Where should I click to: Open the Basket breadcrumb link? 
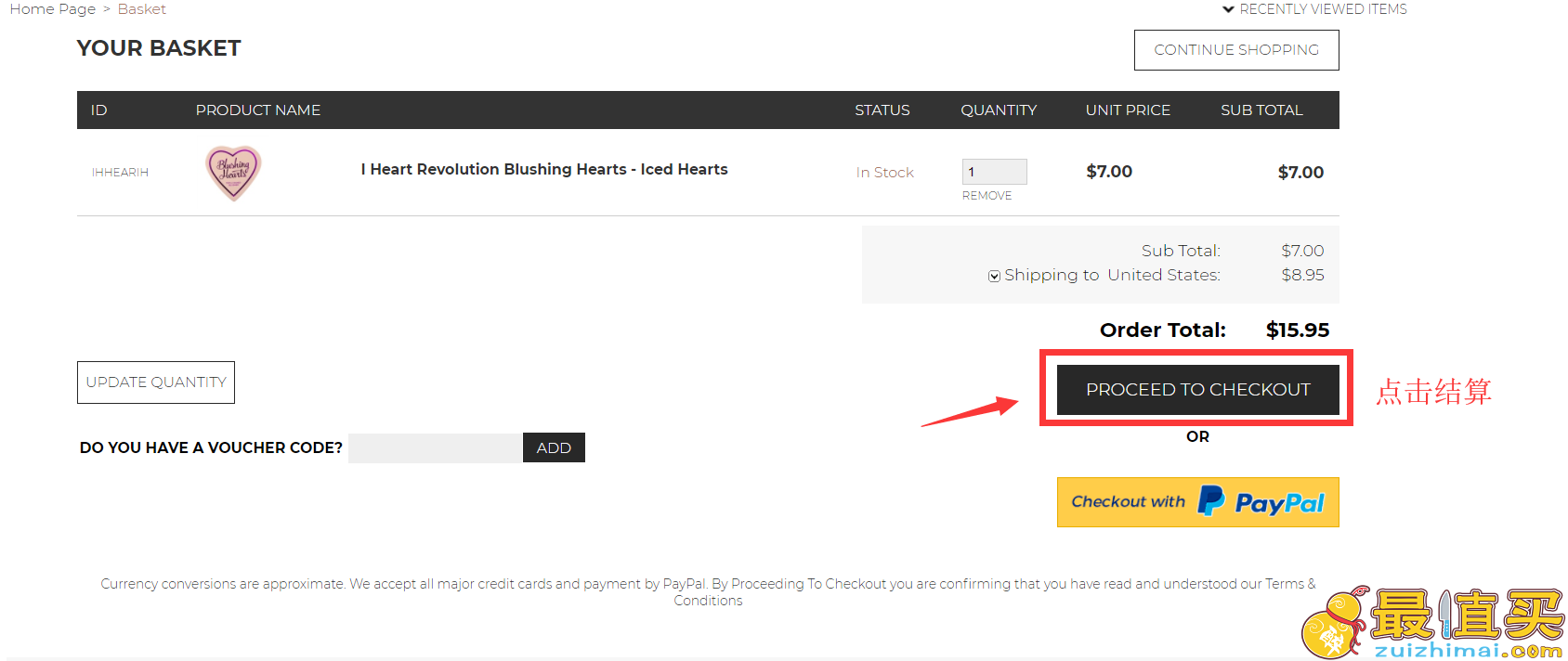point(142,9)
